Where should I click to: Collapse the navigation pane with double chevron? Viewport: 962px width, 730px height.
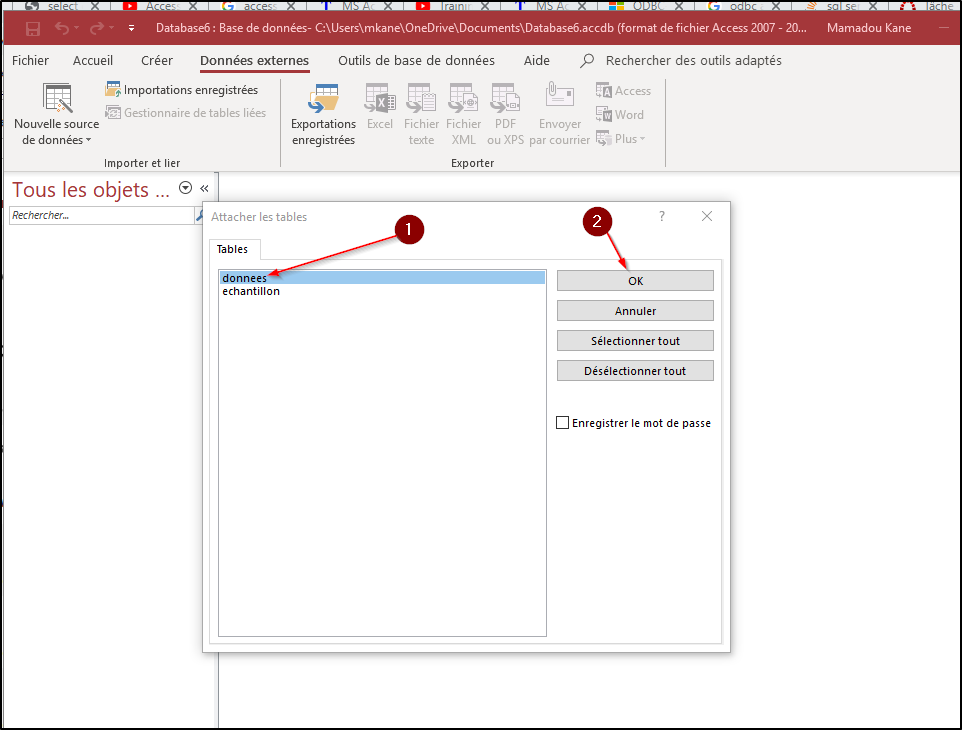point(204,188)
